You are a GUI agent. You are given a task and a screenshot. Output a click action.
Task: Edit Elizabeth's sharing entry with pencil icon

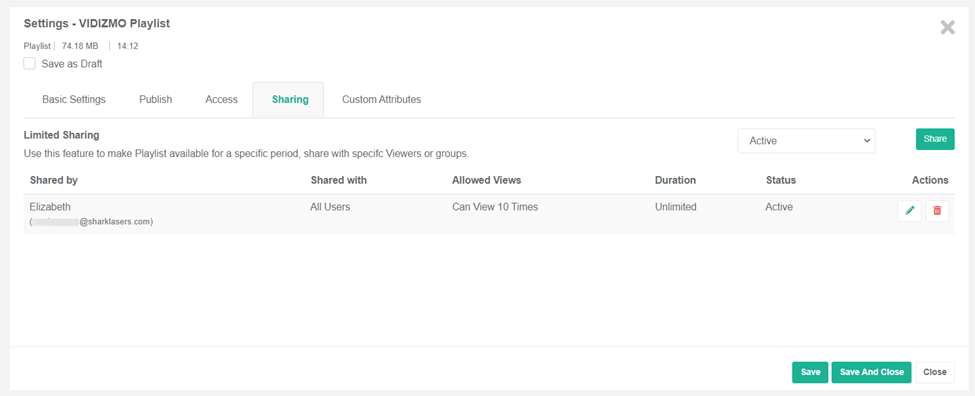[x=910, y=211]
